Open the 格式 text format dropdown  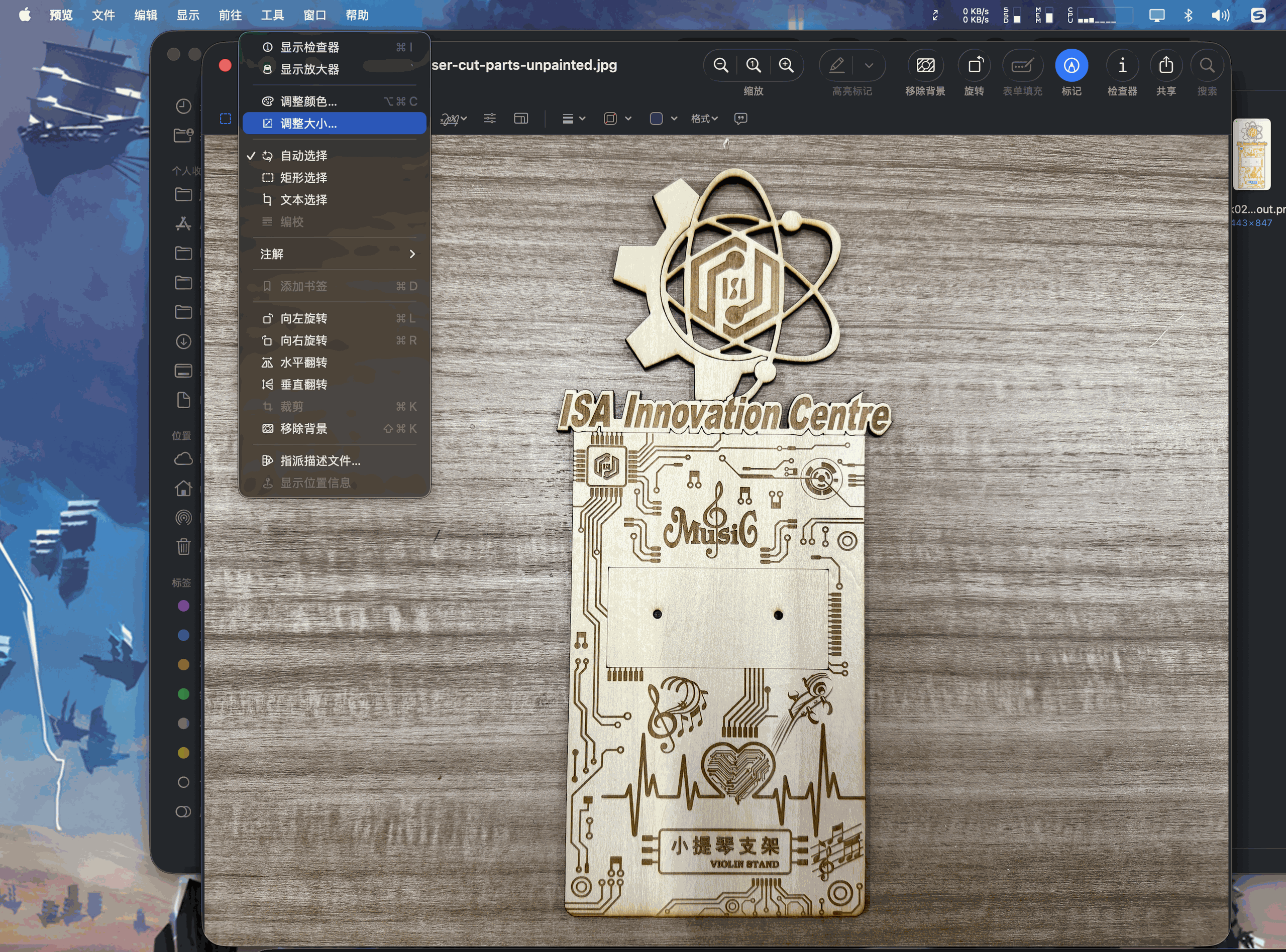(704, 118)
